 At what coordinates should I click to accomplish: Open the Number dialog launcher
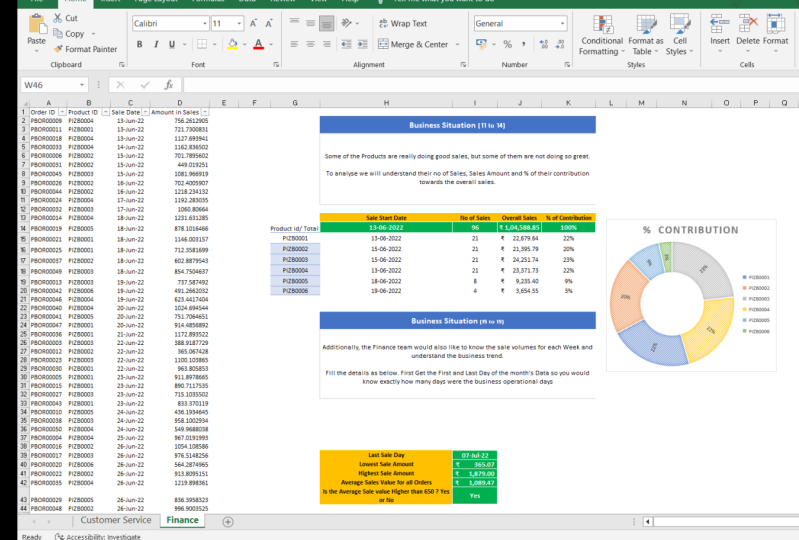[567, 65]
